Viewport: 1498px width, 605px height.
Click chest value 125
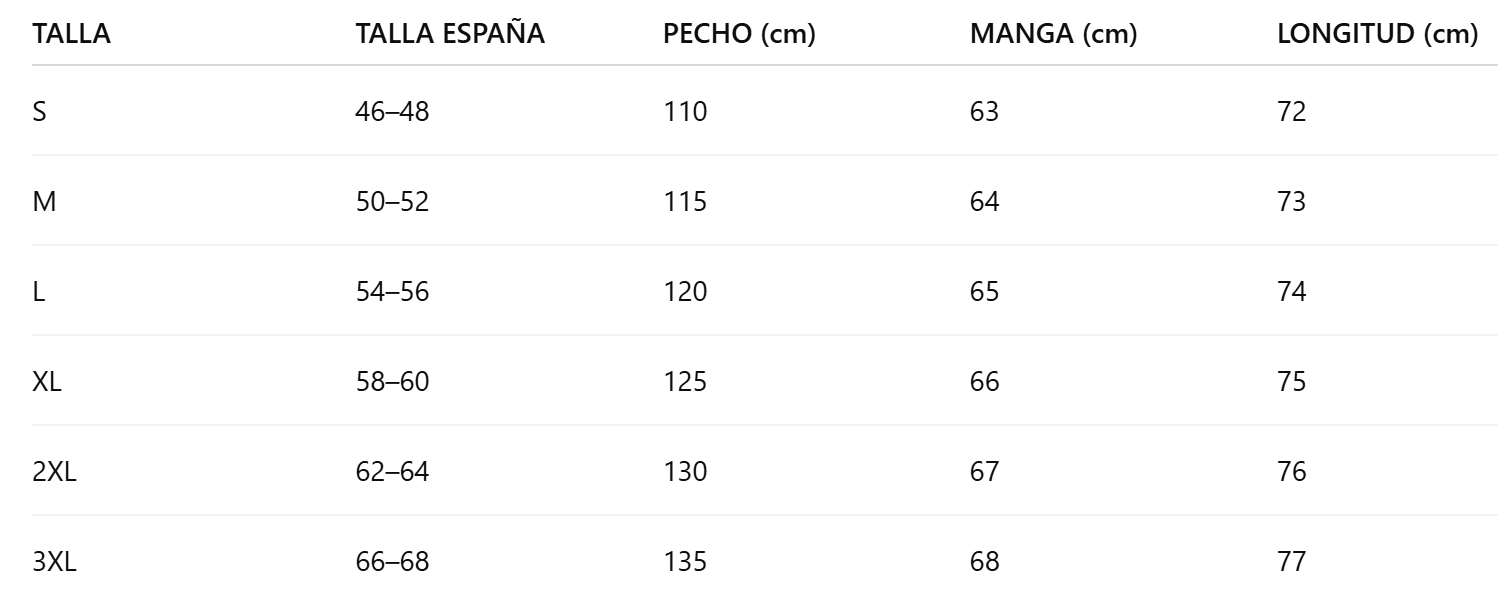tap(685, 381)
